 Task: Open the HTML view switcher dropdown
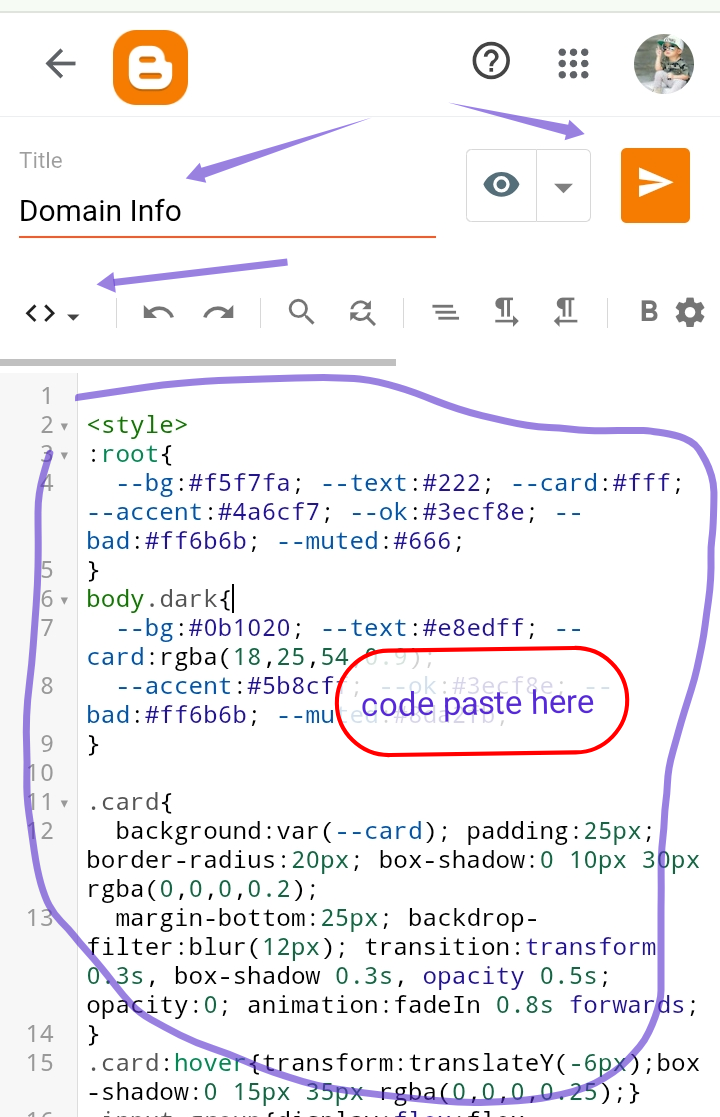(x=52, y=313)
